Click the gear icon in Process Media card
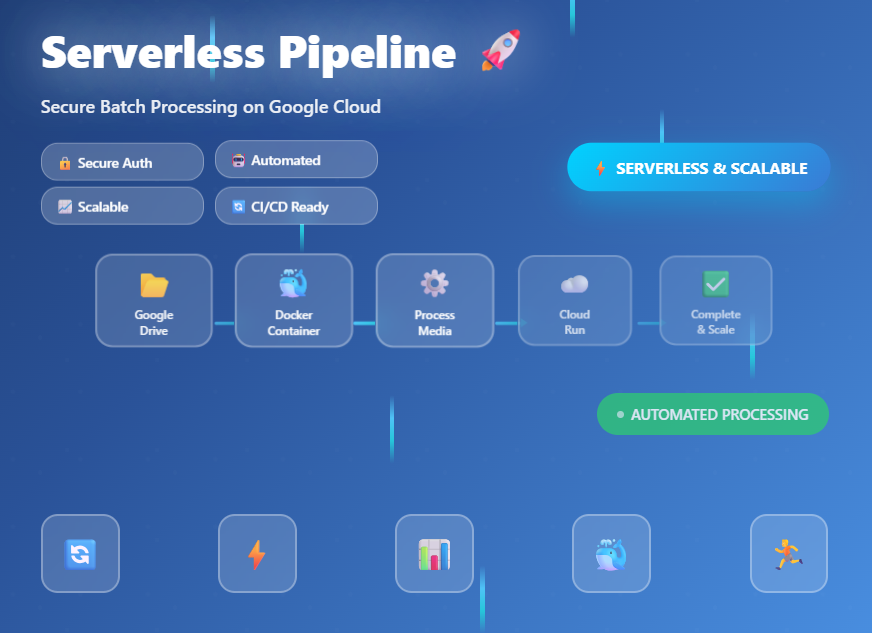872x633 pixels. 434,283
